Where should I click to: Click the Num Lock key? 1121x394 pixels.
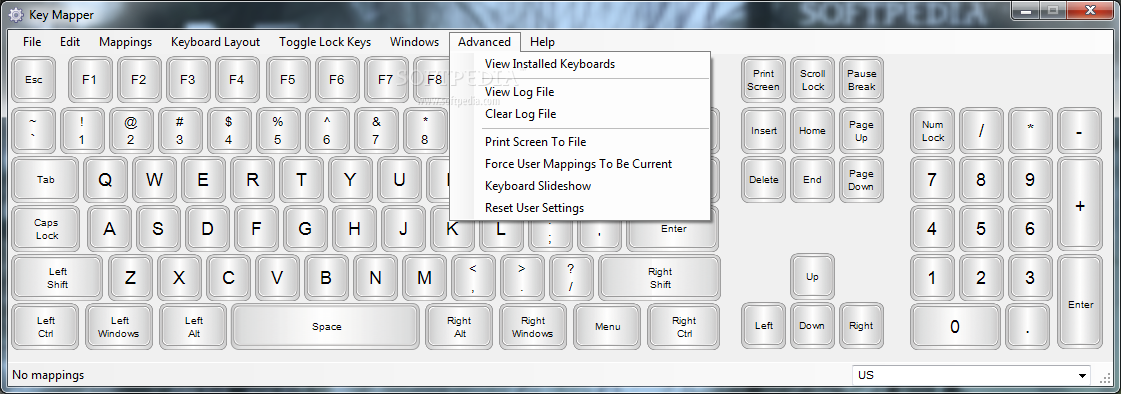(932, 131)
